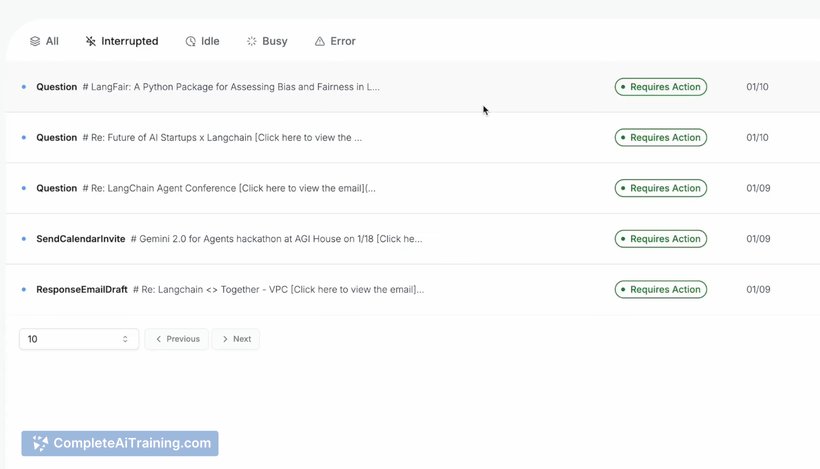Click the 01/10 date on LangFair row
The image size is (820, 469).
(x=757, y=87)
